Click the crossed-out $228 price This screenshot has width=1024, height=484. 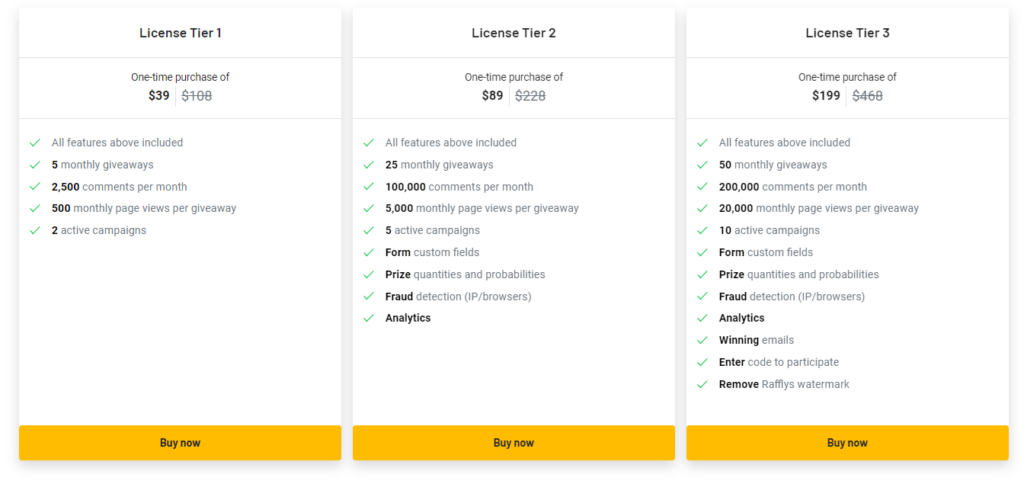530,96
